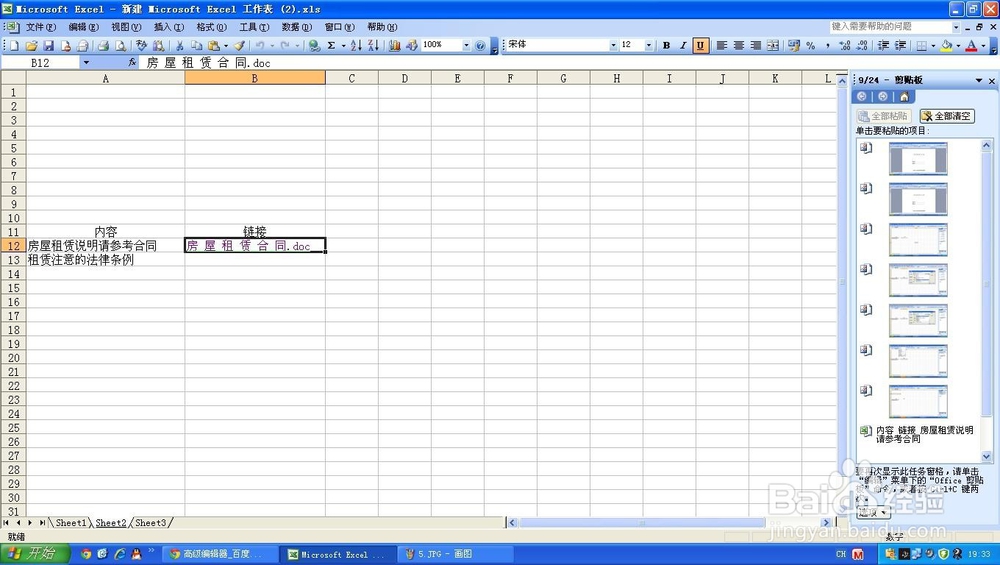This screenshot has height=565, width=1000.
Task: Open Print Preview from the toolbar
Action: (120, 45)
